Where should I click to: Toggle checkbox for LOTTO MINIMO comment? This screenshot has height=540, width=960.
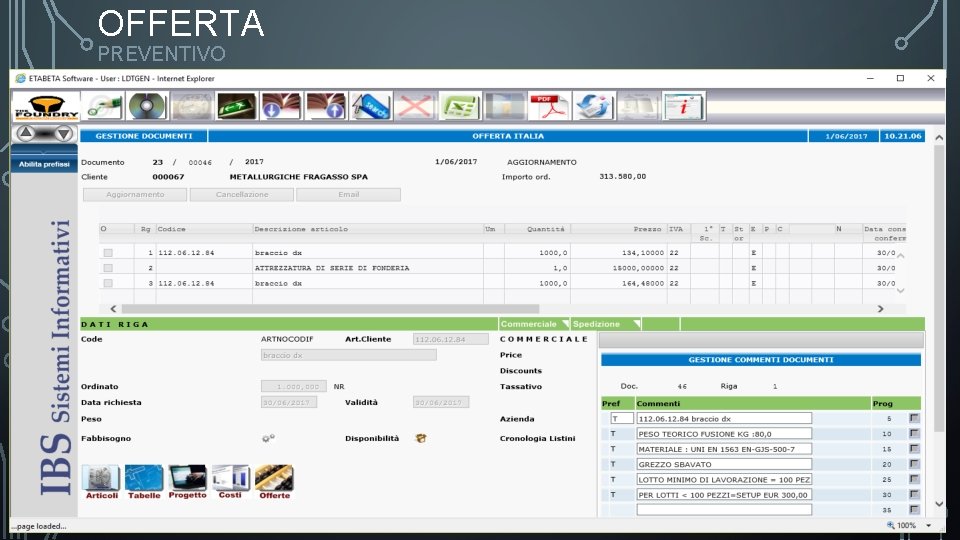[914, 479]
